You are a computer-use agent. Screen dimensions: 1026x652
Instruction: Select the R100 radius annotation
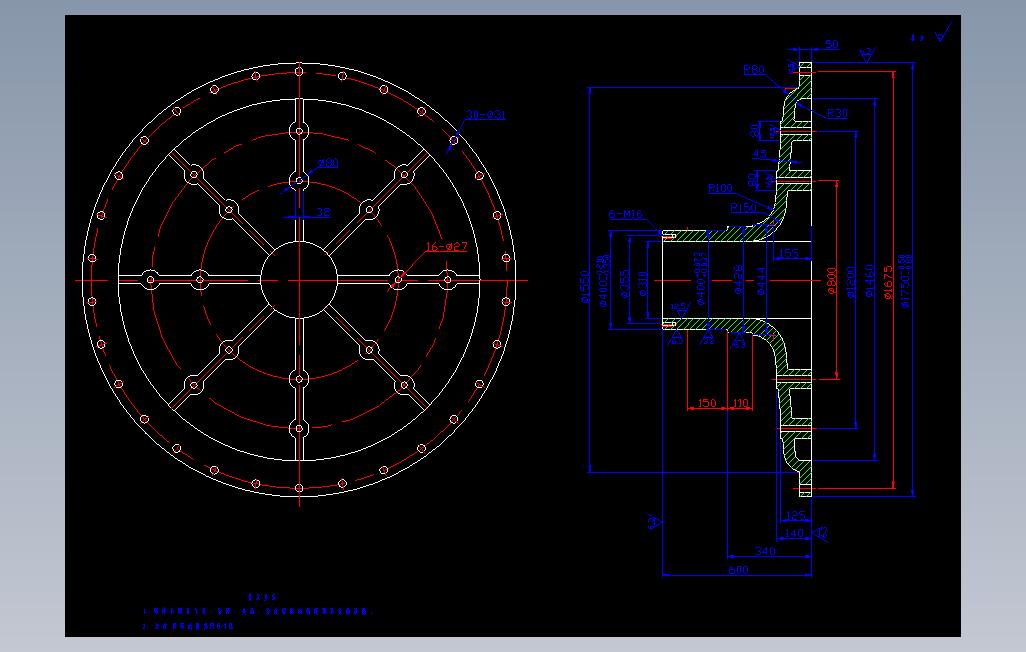(x=720, y=189)
